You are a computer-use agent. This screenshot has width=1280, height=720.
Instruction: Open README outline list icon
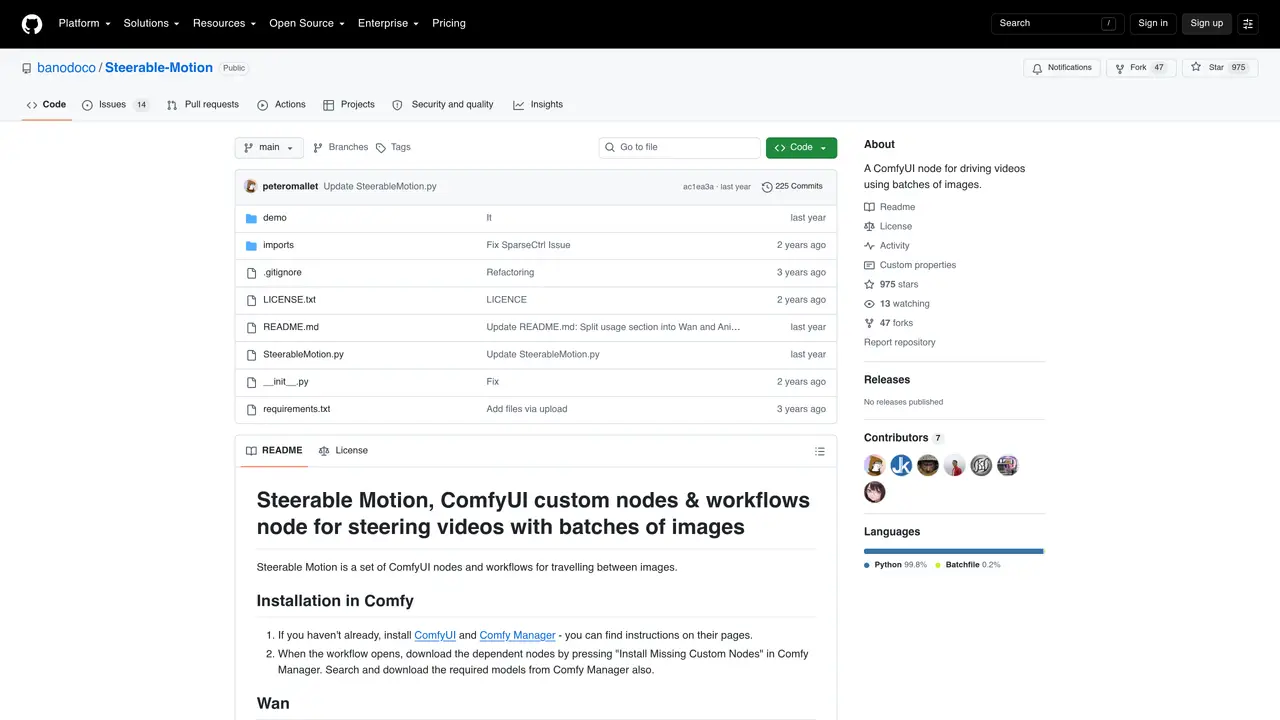click(820, 451)
